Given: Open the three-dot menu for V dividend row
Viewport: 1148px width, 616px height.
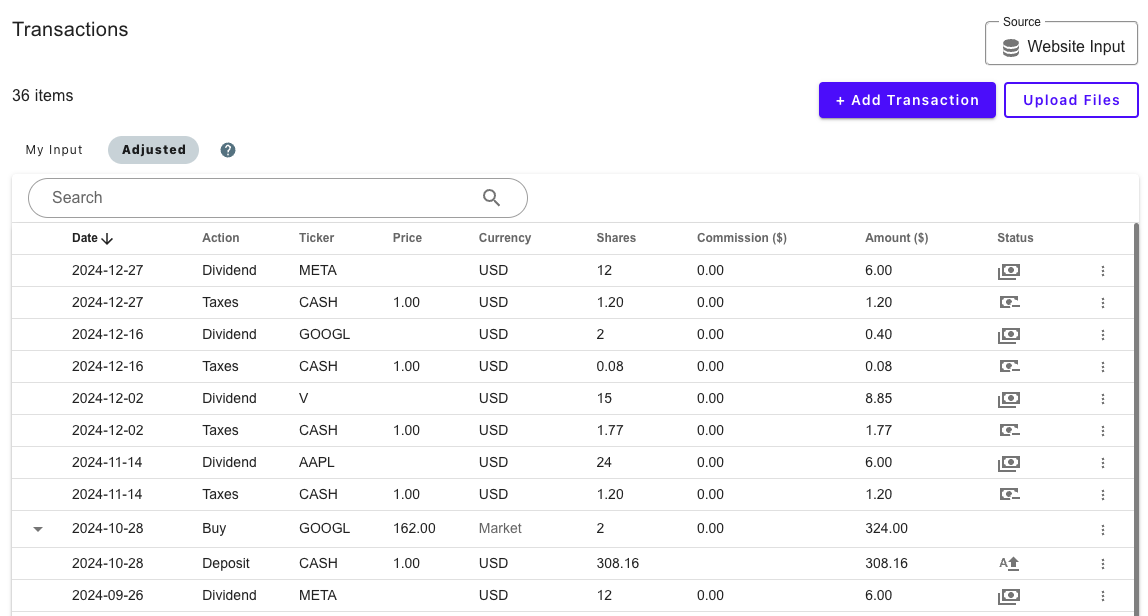Looking at the screenshot, I should (x=1103, y=399).
